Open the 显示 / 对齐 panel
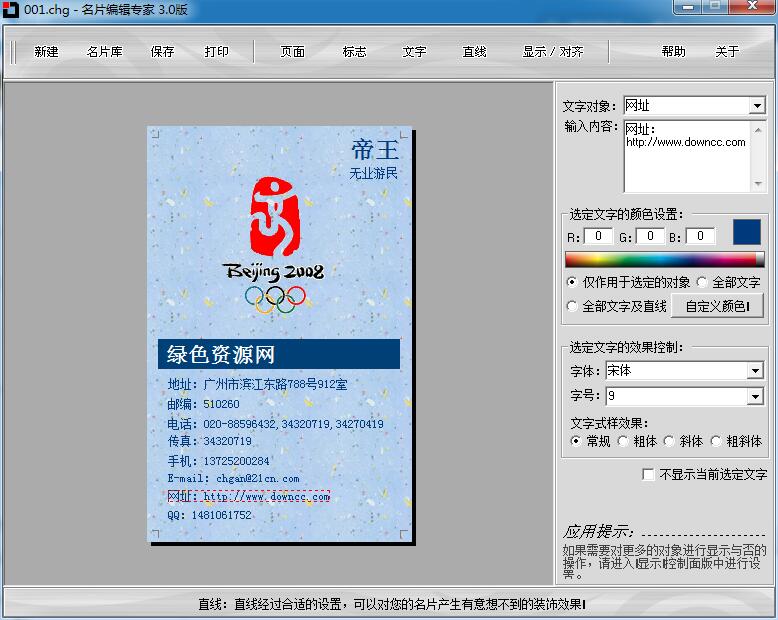Viewport: 778px width, 620px height. (x=552, y=52)
